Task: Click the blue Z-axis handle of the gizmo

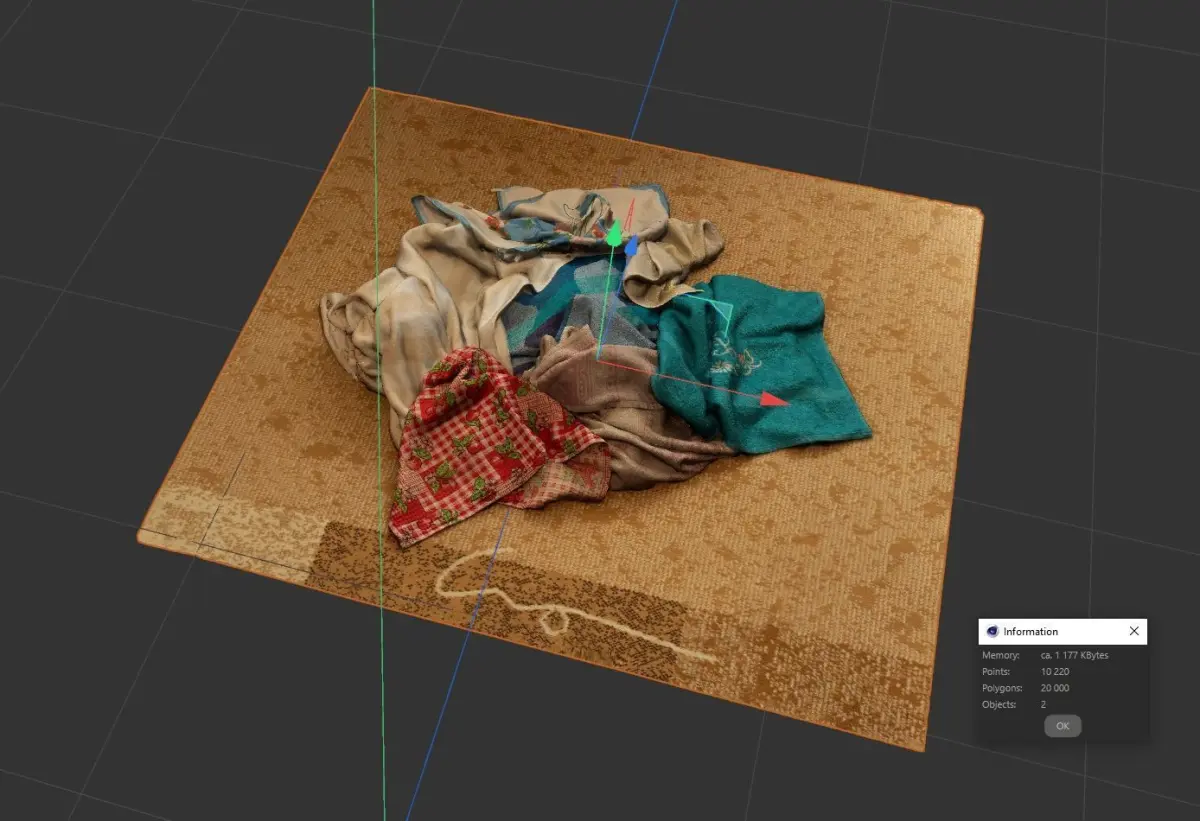Action: click(x=632, y=245)
